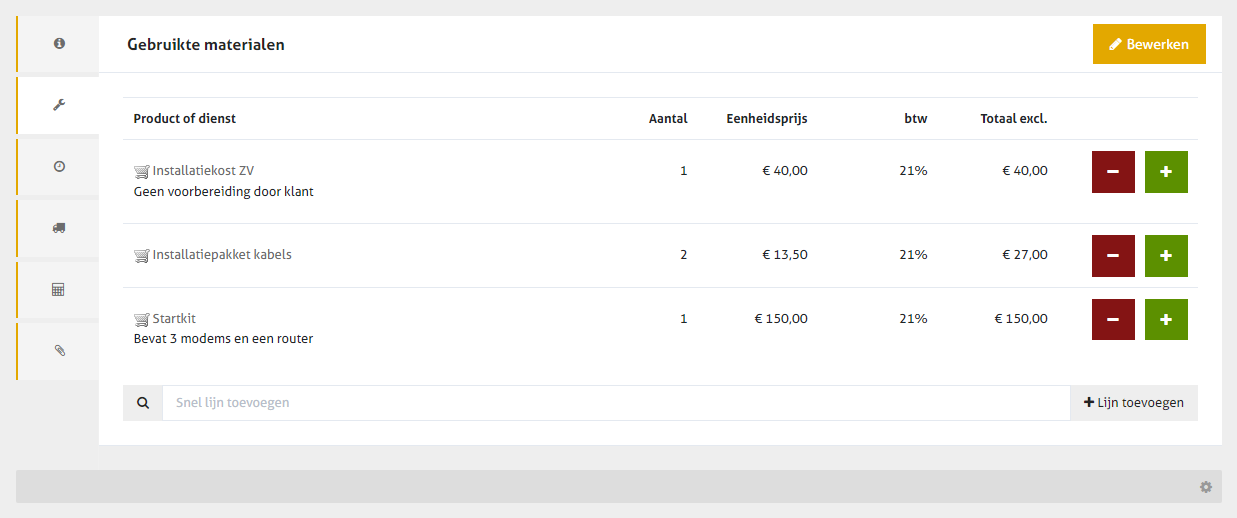Increase quantity of Installatiepakket kabels

(1166, 256)
